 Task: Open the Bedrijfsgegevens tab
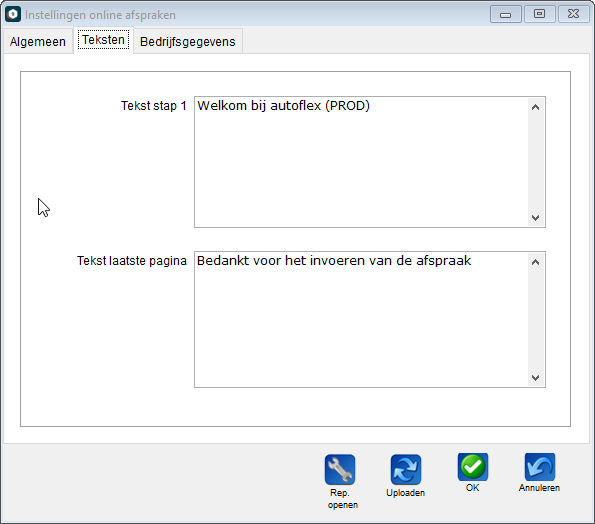(188, 41)
